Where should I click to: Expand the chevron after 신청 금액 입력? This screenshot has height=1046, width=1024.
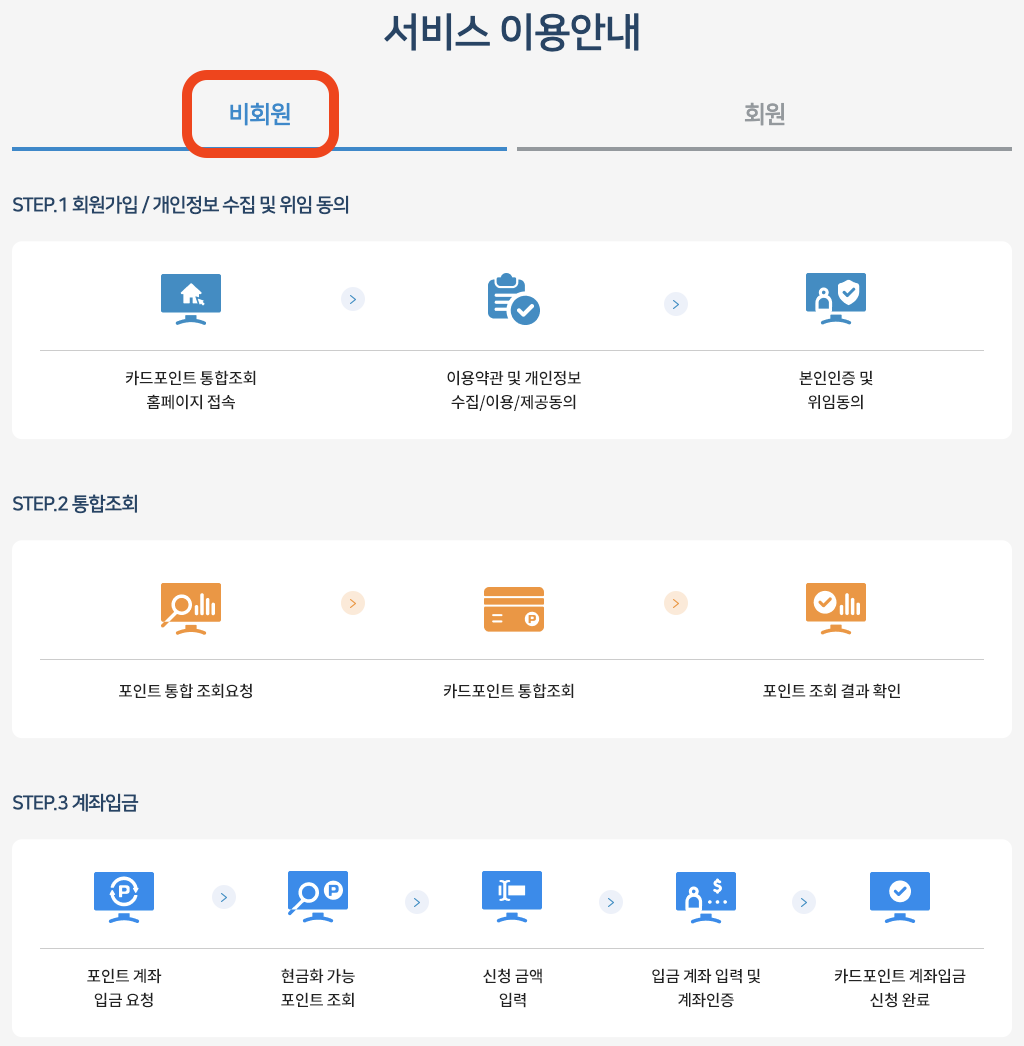(x=610, y=901)
